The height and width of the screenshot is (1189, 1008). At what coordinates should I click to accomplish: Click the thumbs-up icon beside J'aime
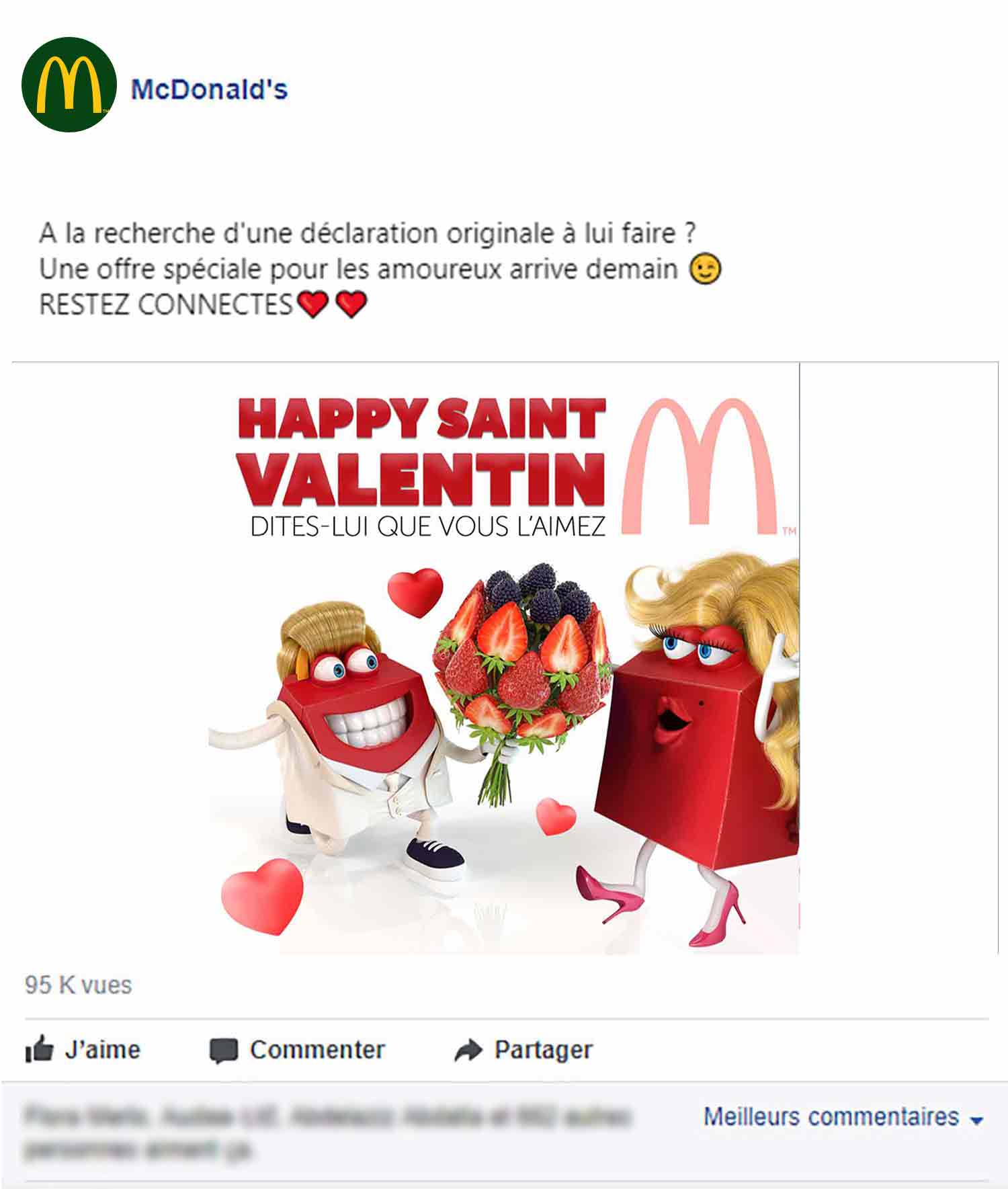coord(39,1049)
